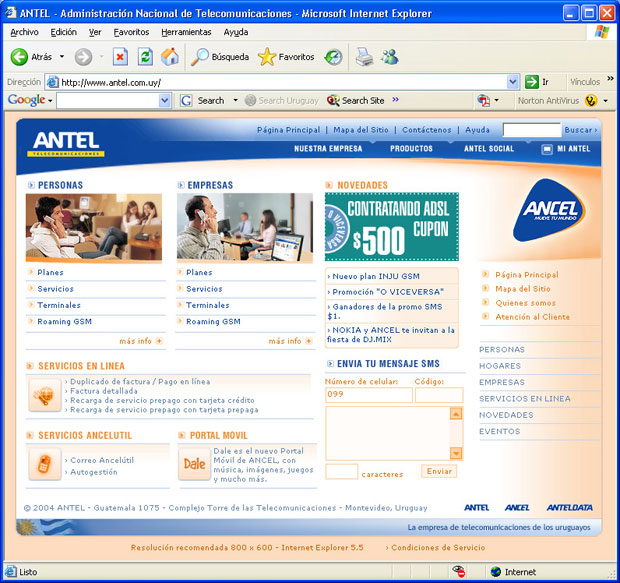Print the page using the printer icon

(x=365, y=57)
